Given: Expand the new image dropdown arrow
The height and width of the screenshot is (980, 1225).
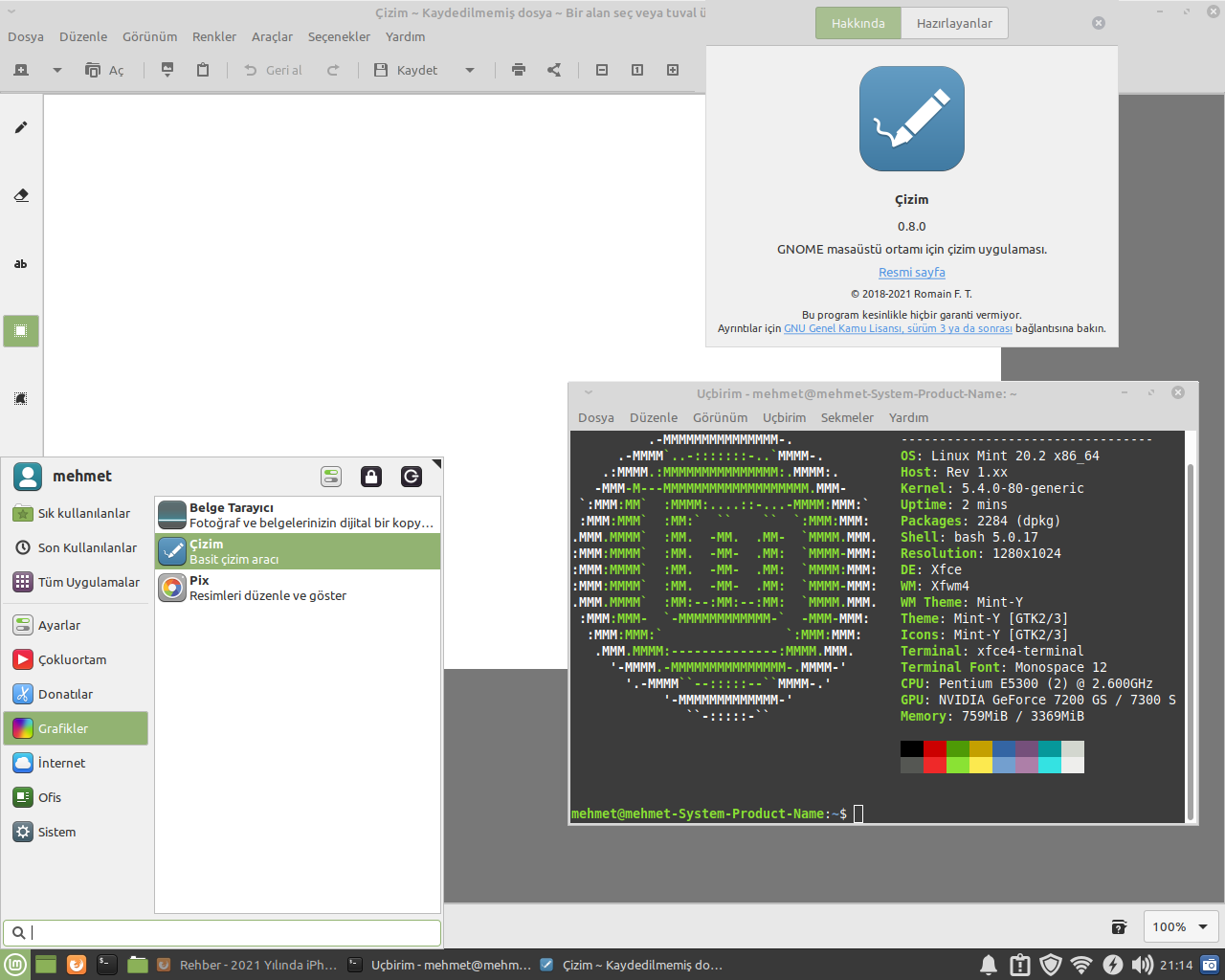Looking at the screenshot, I should click(x=57, y=70).
